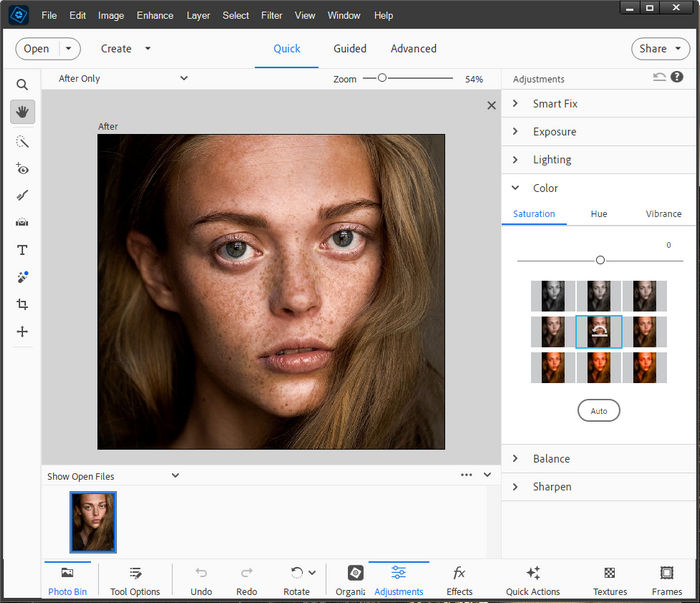Click the Share button
This screenshot has height=603, width=700.
click(661, 48)
